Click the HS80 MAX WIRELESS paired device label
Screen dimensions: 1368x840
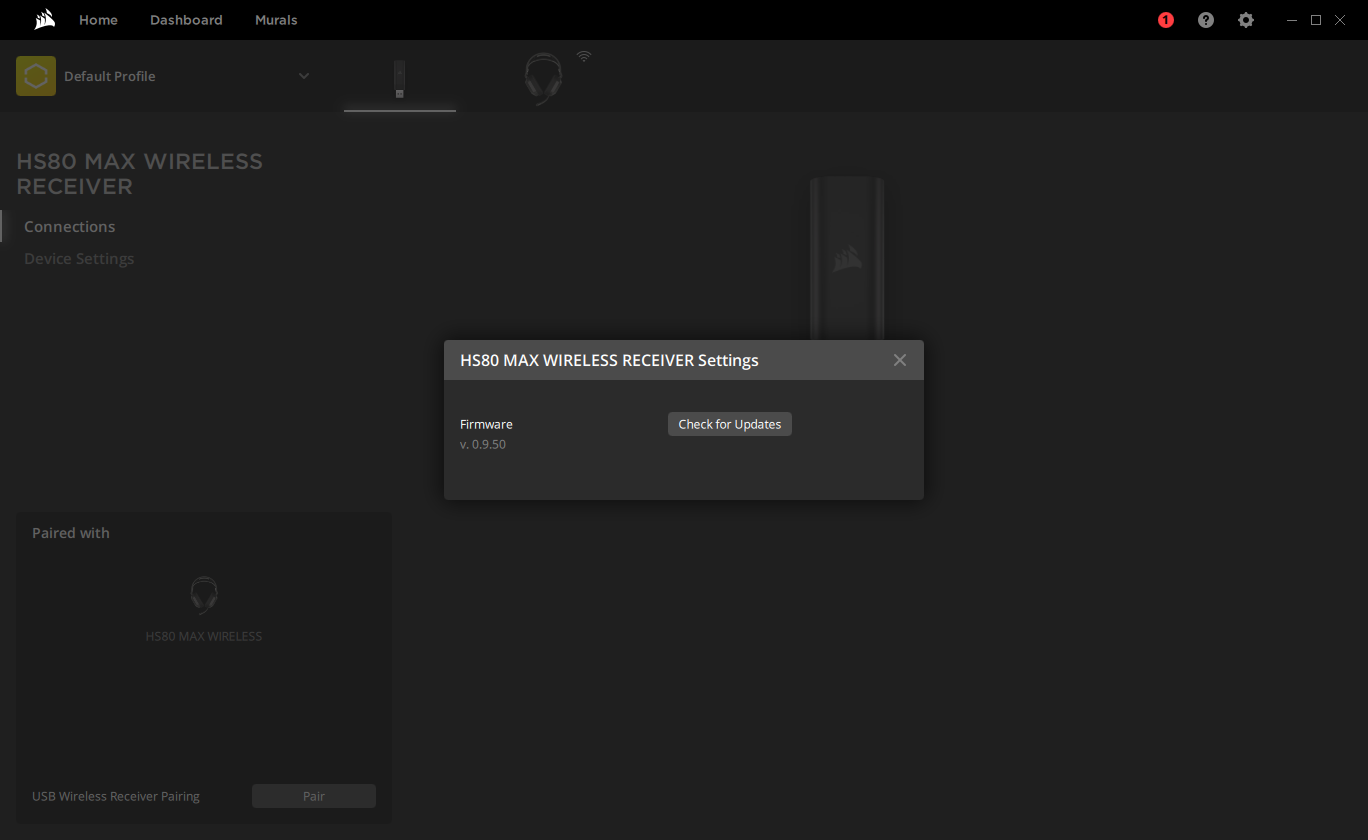click(204, 636)
